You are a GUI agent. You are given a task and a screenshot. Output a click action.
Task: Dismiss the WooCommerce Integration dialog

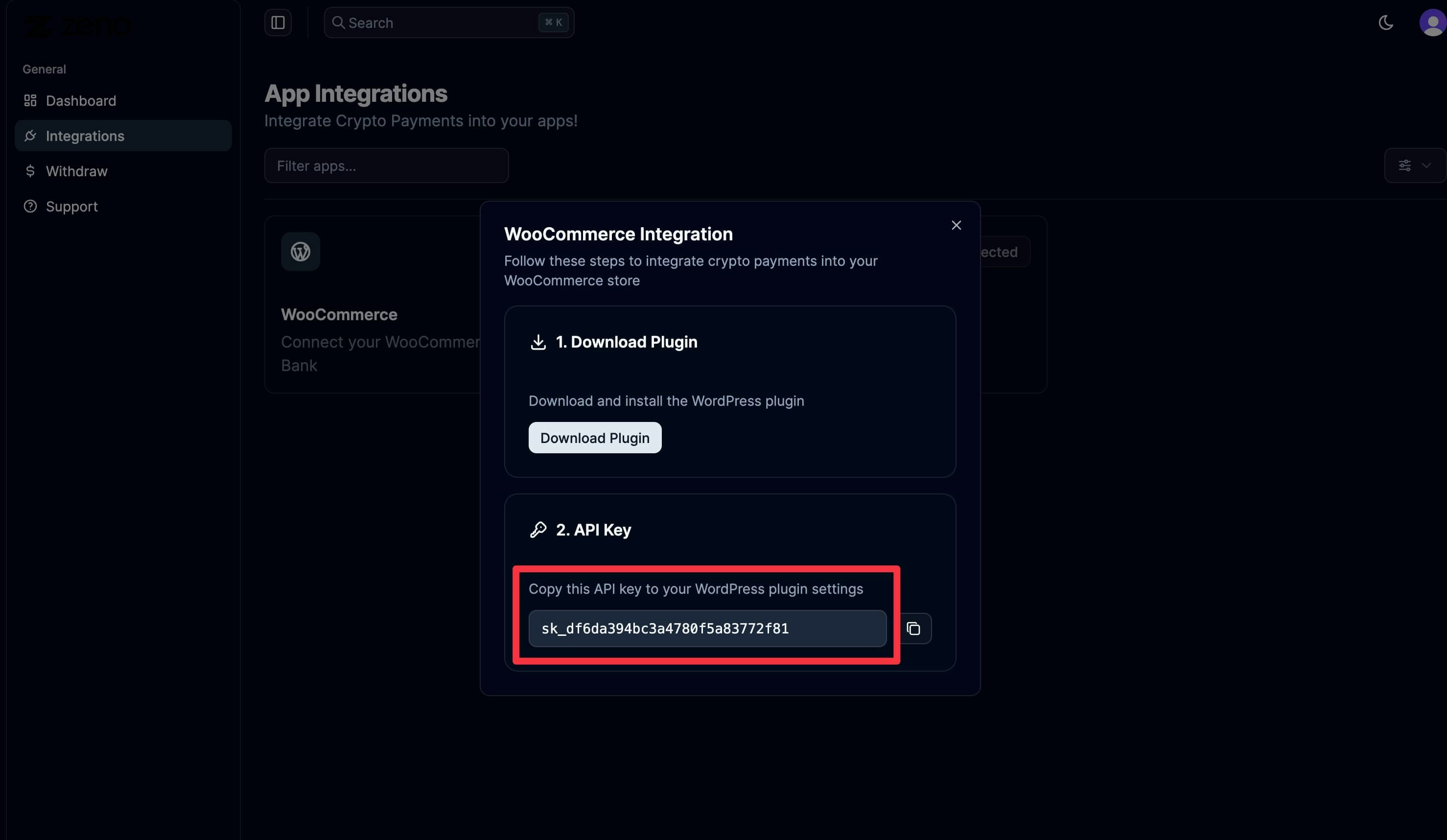click(956, 225)
